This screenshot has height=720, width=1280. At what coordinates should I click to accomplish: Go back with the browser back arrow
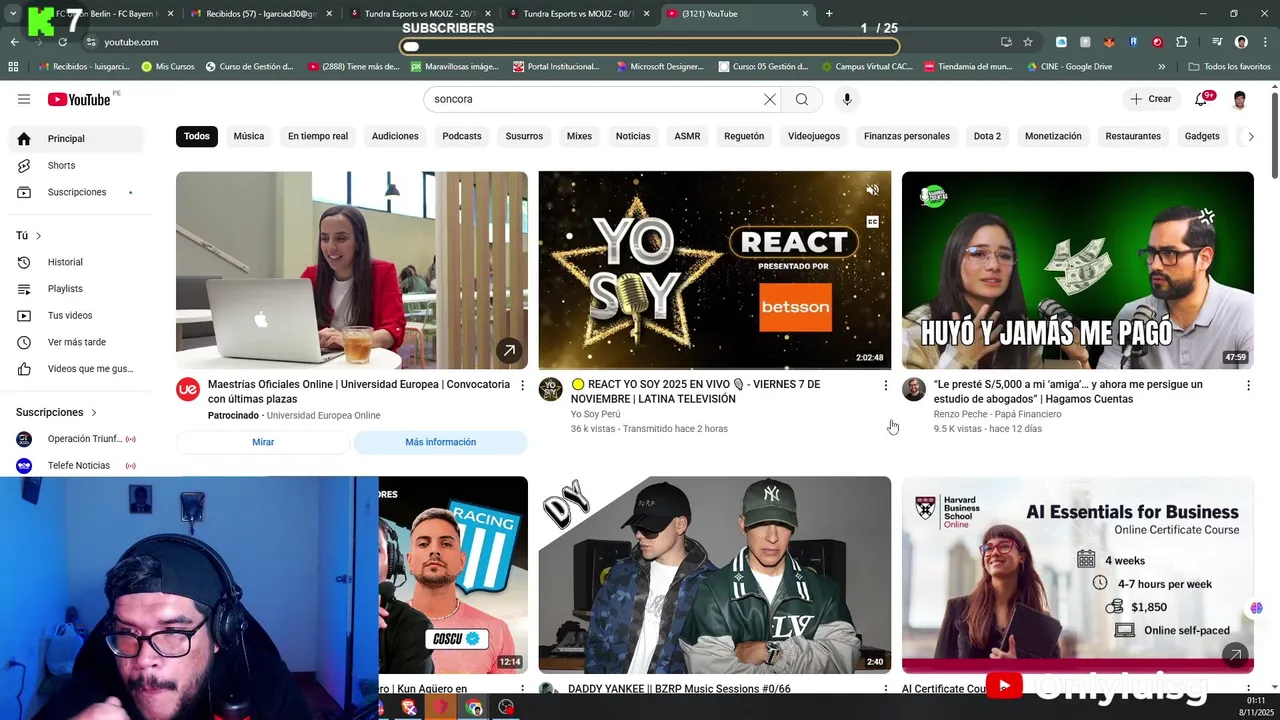[14, 42]
